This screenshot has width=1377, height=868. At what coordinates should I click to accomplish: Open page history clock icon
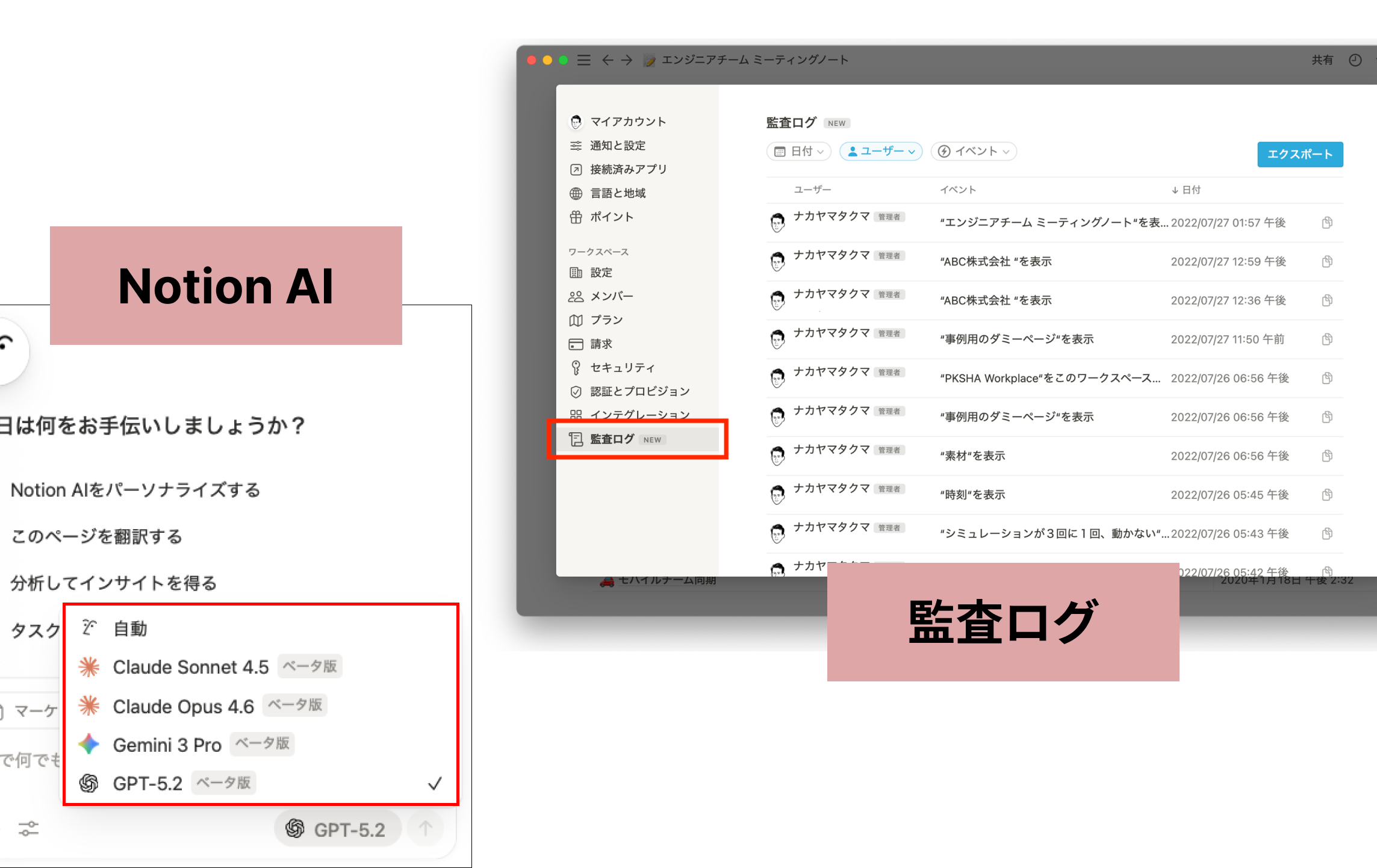pos(1355,60)
